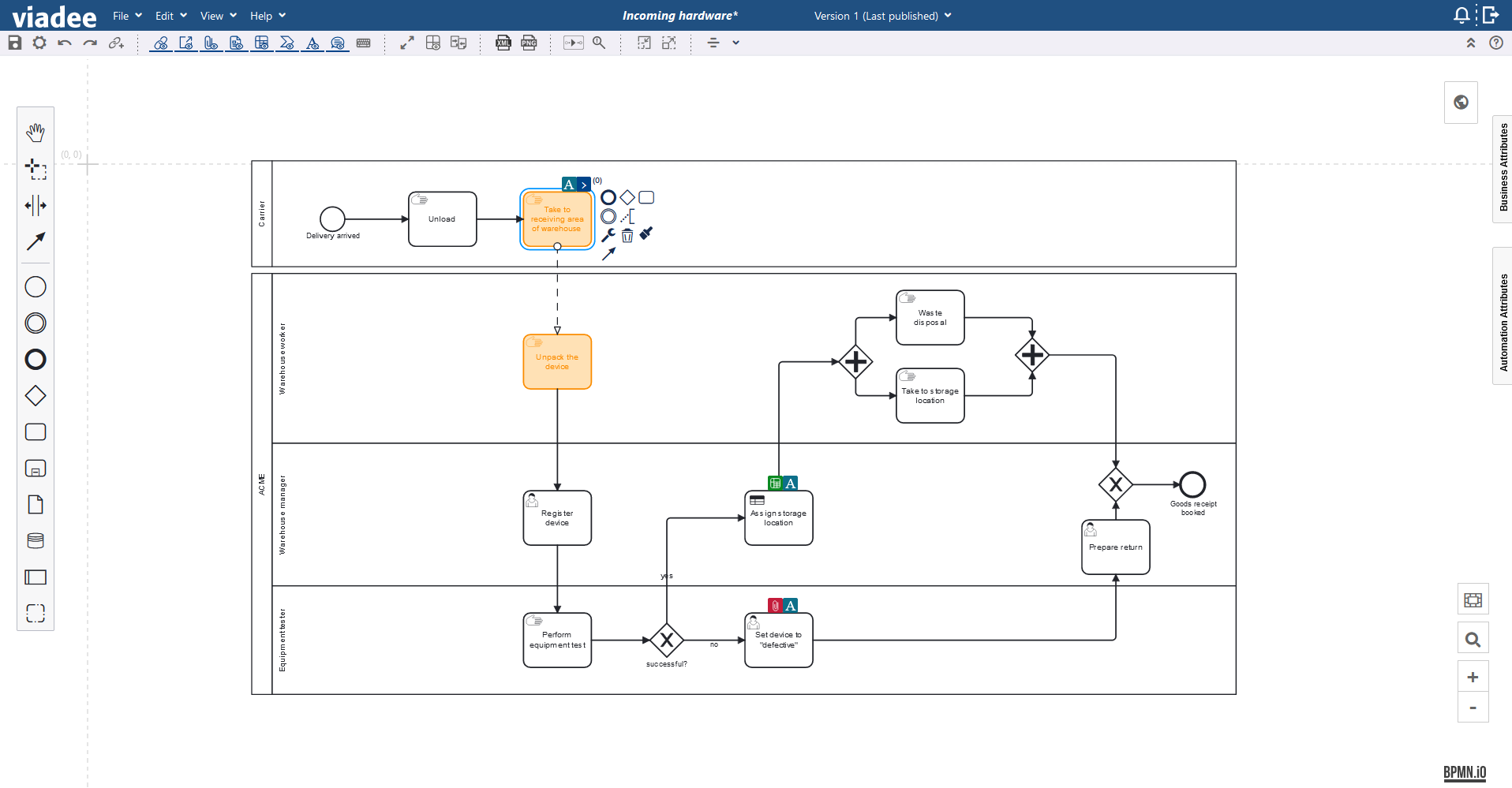This screenshot has height=788, width=1512.
Task: Open the Automation Attributes side tab
Action: [1503, 316]
